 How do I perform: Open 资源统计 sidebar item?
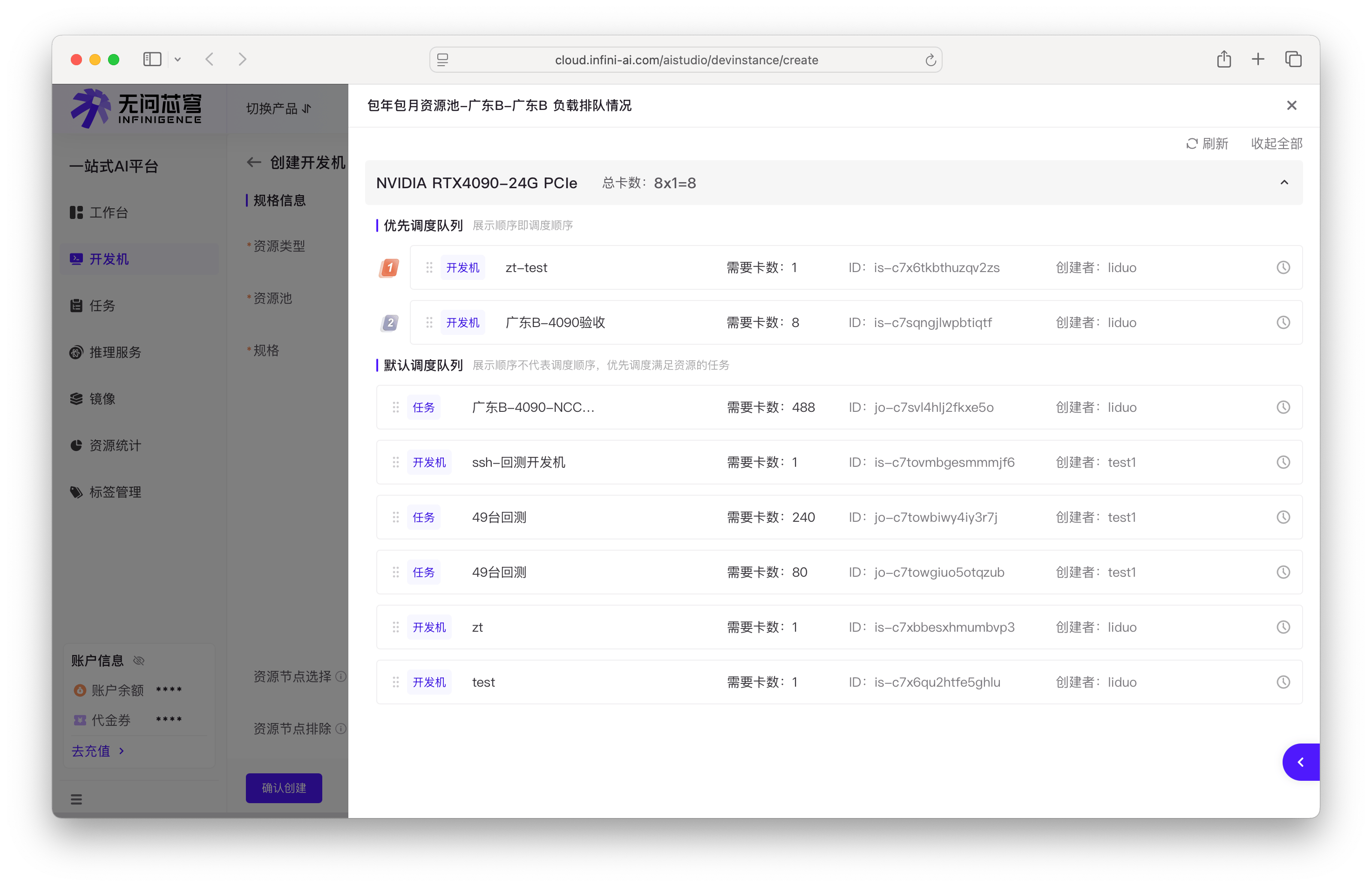(115, 445)
